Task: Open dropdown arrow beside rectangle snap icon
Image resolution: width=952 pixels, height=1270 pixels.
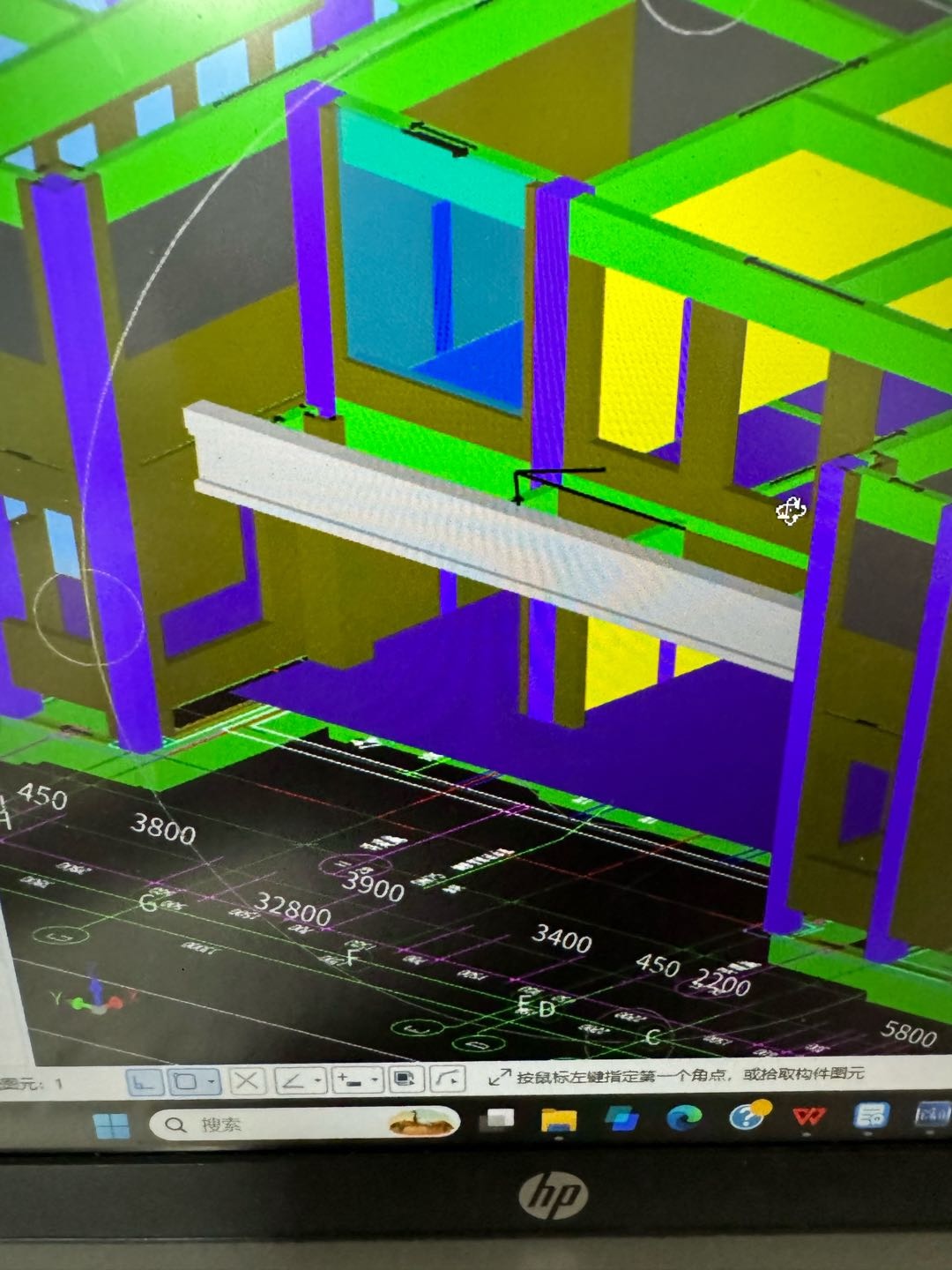Action: click(x=212, y=1081)
